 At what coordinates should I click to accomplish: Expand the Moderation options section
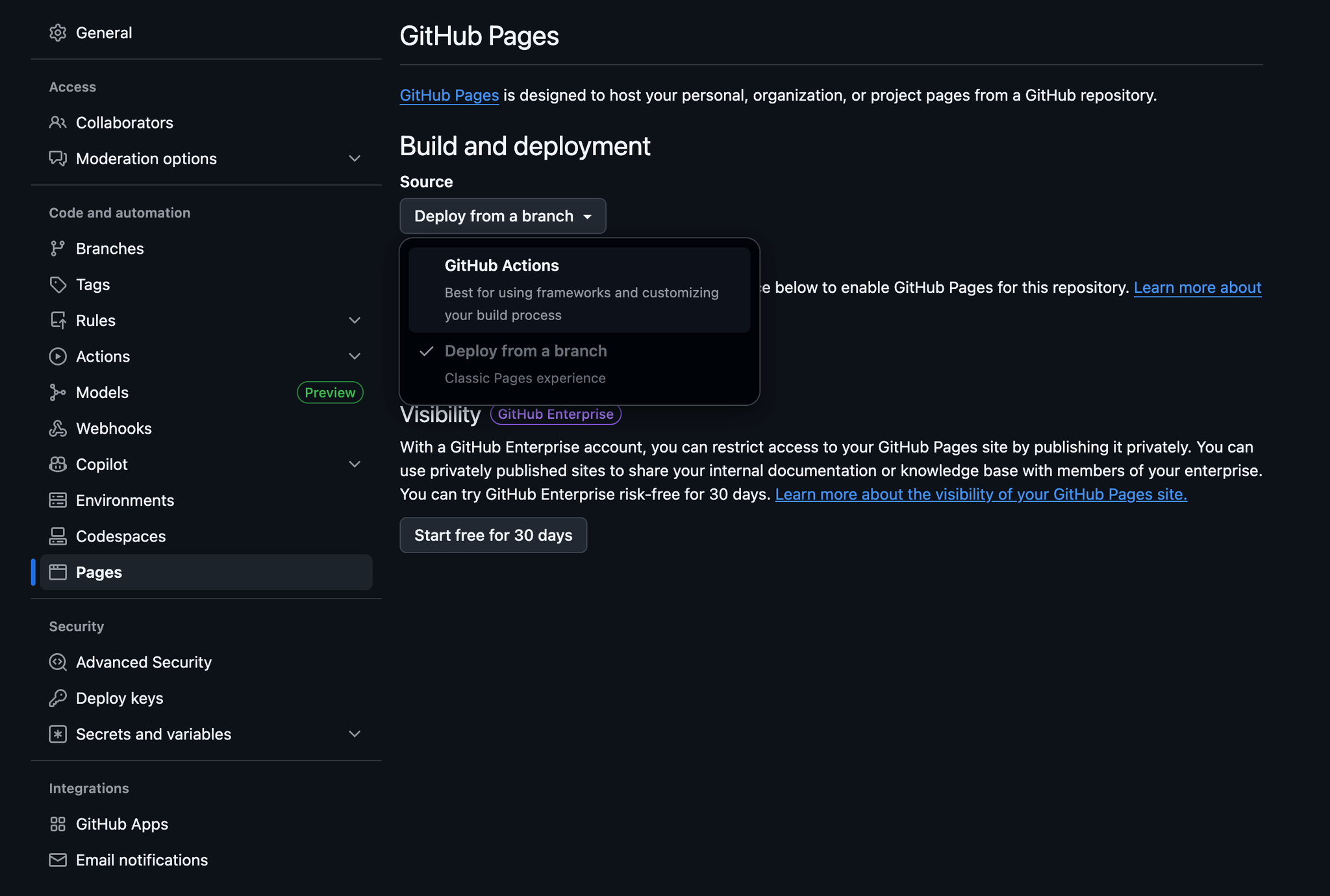click(x=355, y=158)
